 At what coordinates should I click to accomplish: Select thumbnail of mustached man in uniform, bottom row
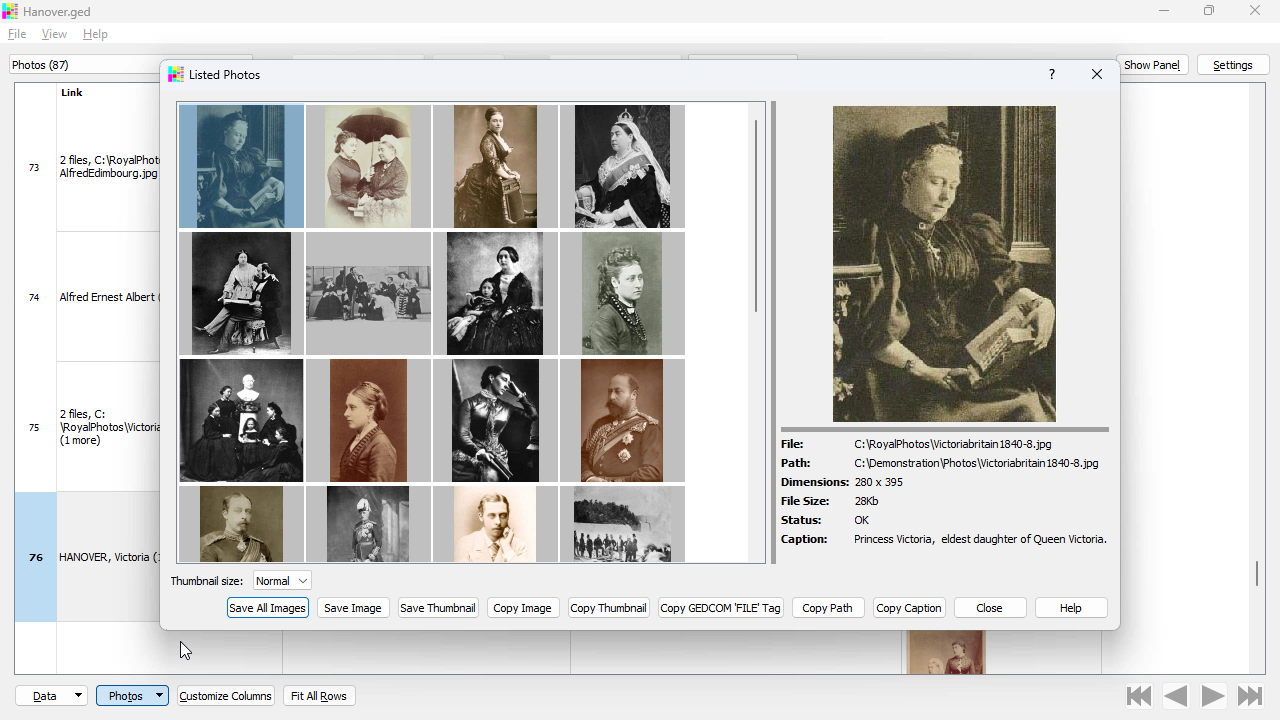coord(241,524)
